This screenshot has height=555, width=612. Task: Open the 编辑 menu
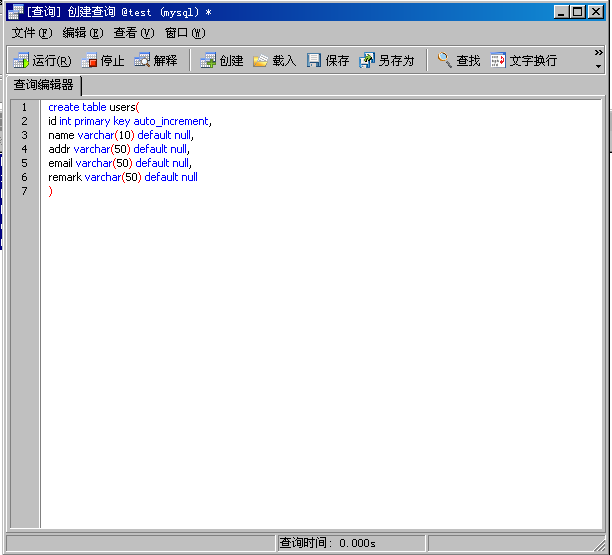pos(83,33)
